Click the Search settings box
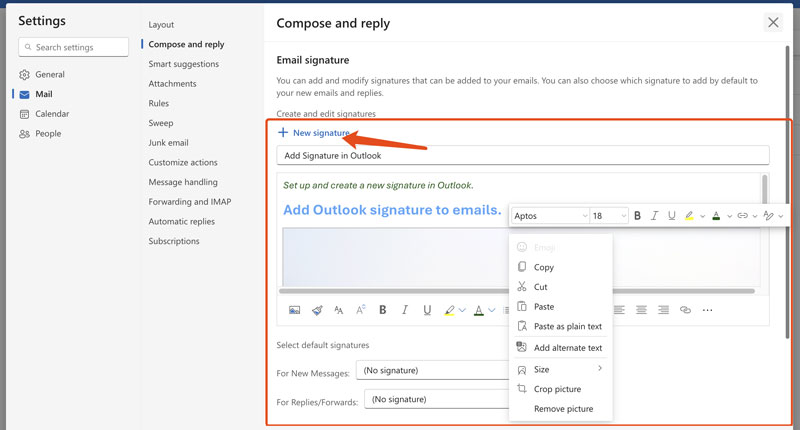Viewport: 800px width, 430px height. (73, 47)
